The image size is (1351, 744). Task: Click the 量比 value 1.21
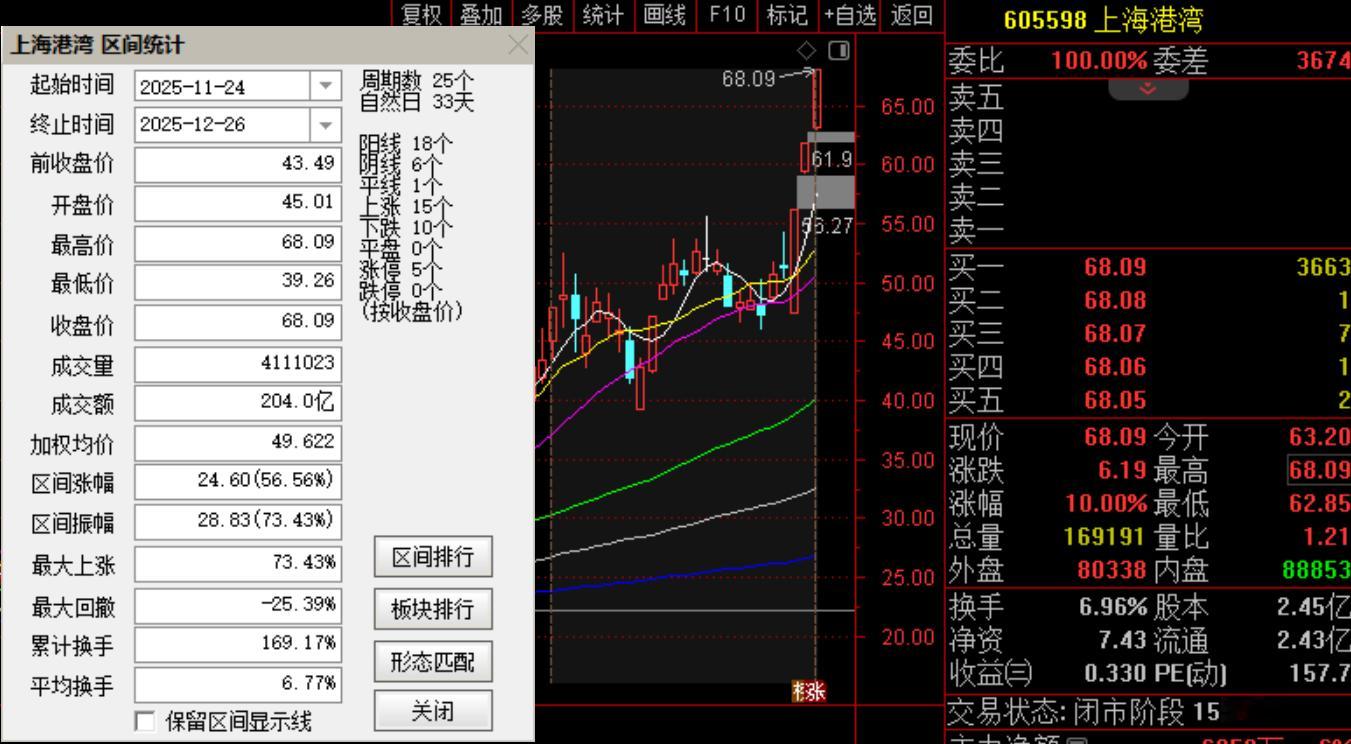pos(1326,537)
